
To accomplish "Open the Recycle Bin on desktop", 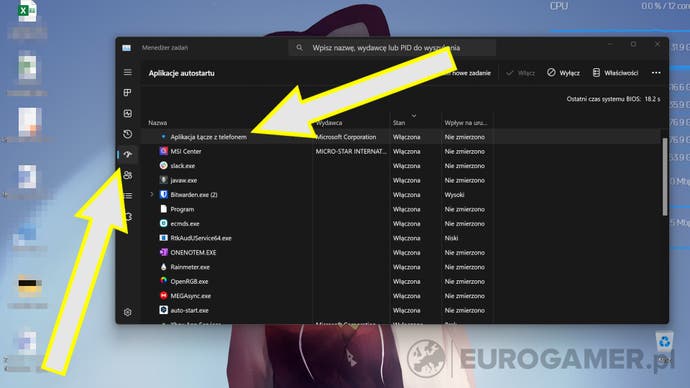I will (664, 342).
